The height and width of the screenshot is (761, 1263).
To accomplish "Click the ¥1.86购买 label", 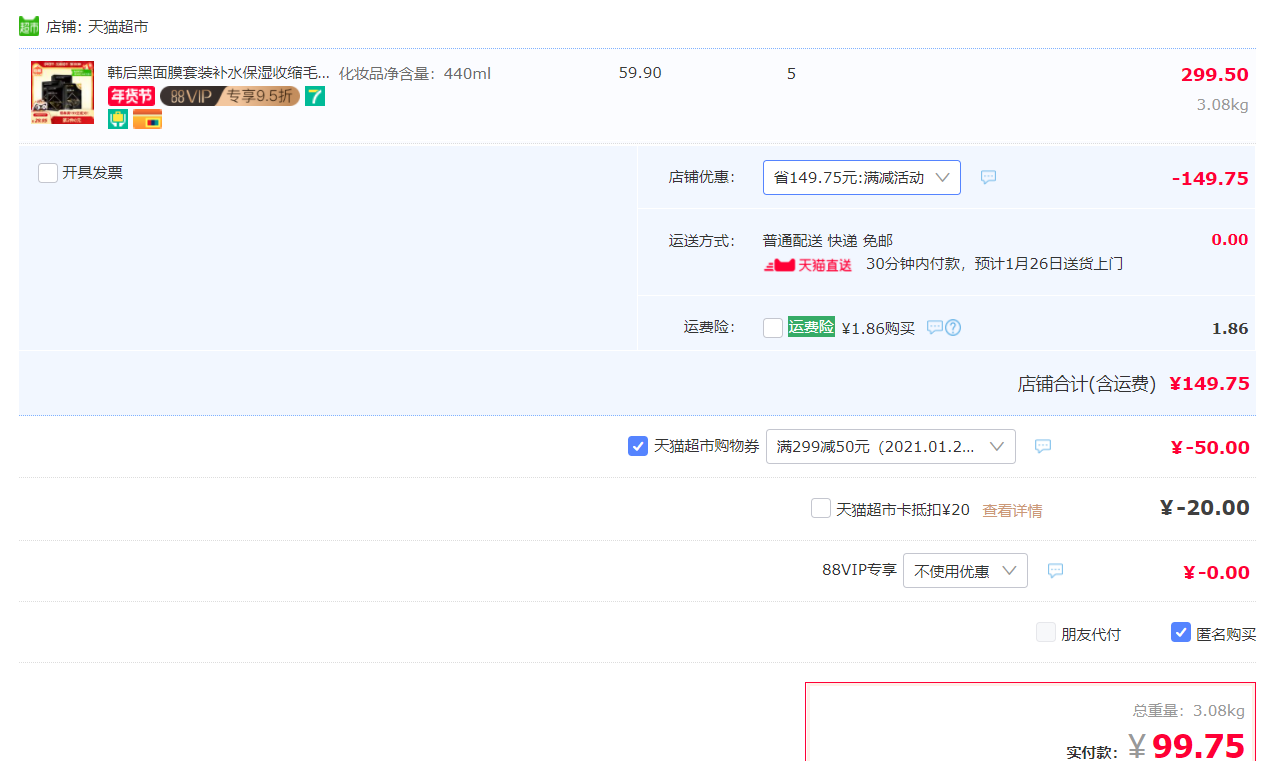I will pyautogui.click(x=878, y=328).
